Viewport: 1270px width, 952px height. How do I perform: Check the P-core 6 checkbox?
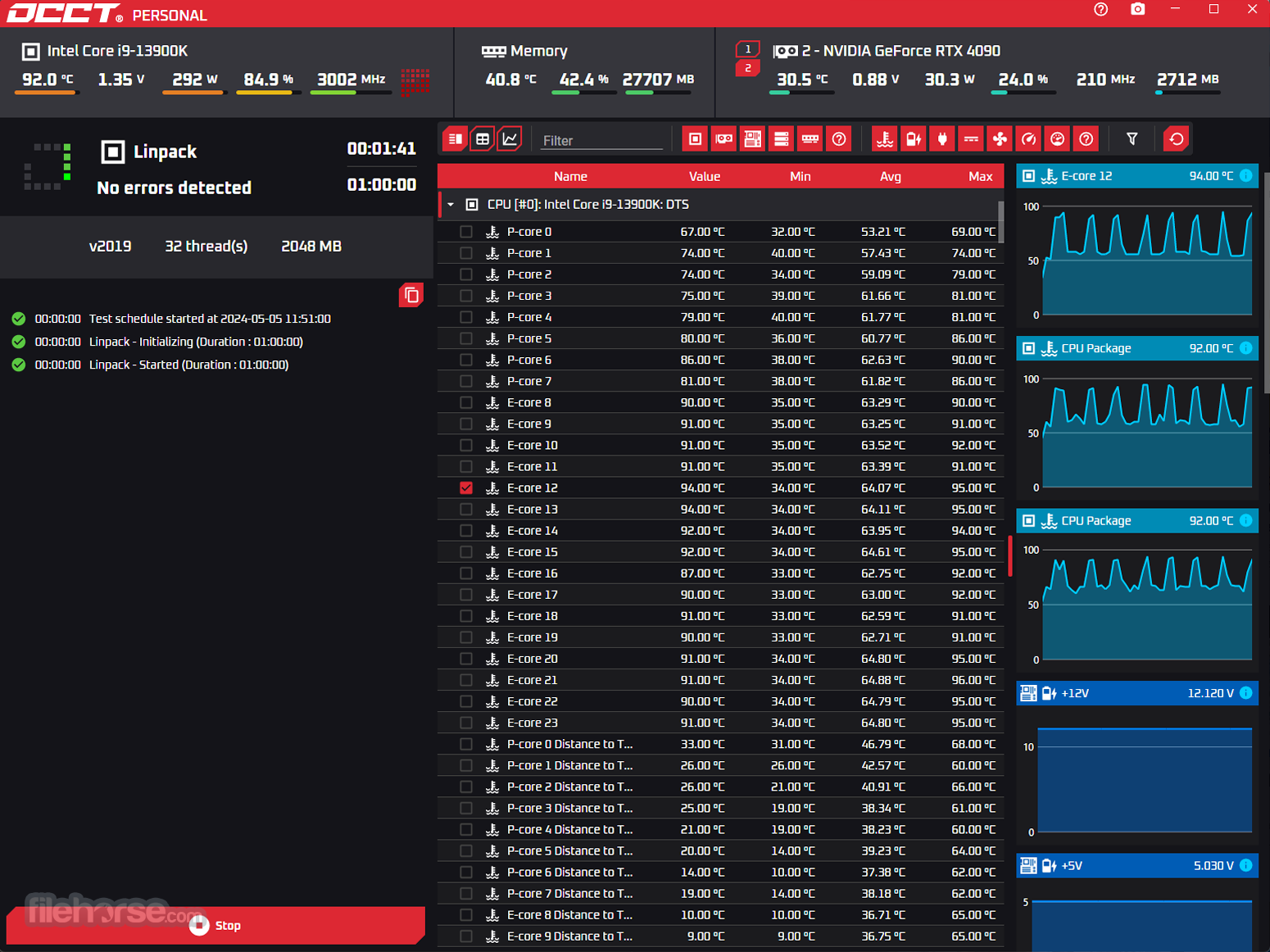(466, 360)
